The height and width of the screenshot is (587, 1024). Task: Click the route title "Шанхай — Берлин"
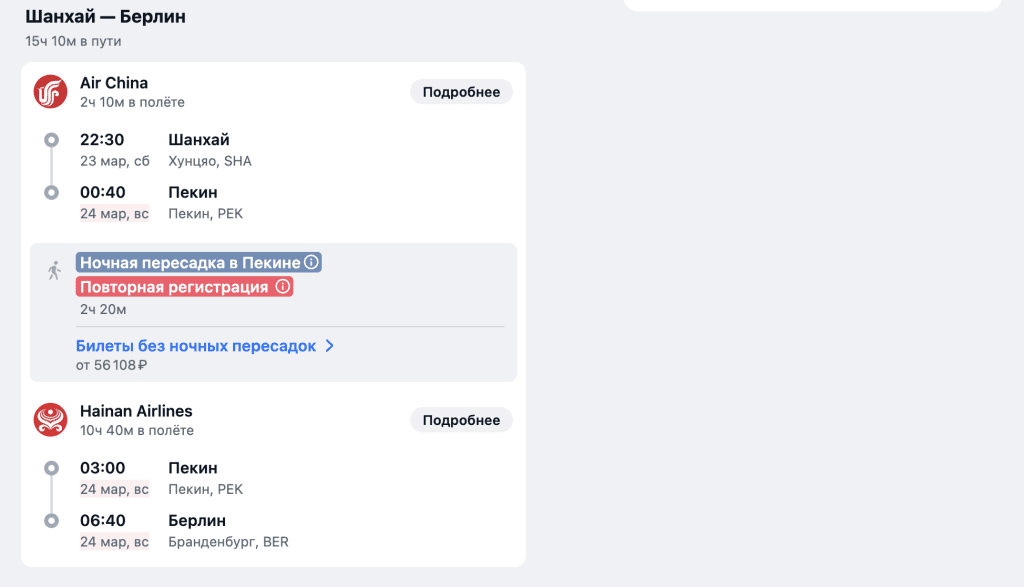pyautogui.click(x=104, y=16)
